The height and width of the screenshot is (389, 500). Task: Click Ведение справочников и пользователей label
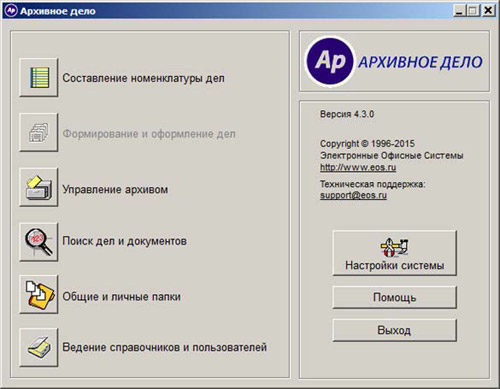(x=165, y=347)
